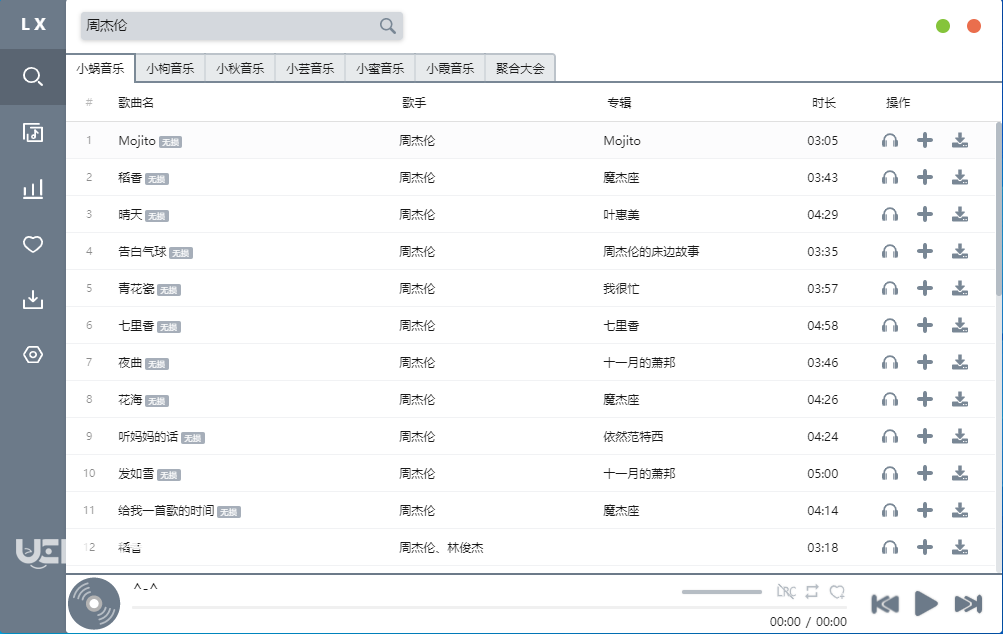Switch to the 小枸音乐 tab
The height and width of the screenshot is (634, 1003).
coord(172,68)
